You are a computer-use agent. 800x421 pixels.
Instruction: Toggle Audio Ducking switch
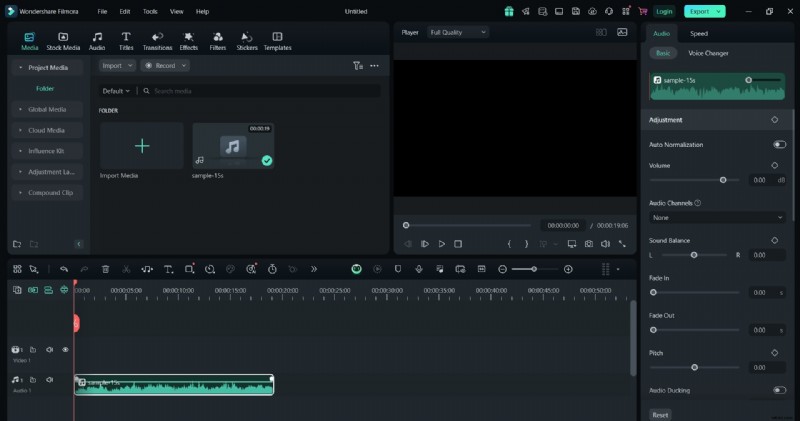pyautogui.click(x=779, y=390)
